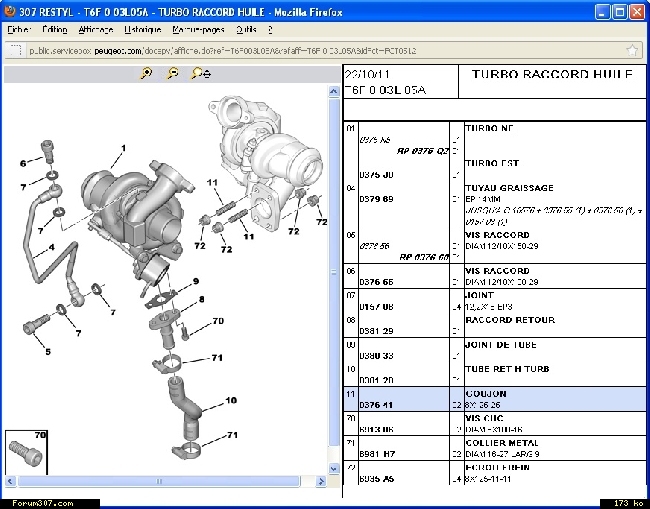Click the zoom in magnifier icon
The height and width of the screenshot is (509, 650).
(146, 73)
